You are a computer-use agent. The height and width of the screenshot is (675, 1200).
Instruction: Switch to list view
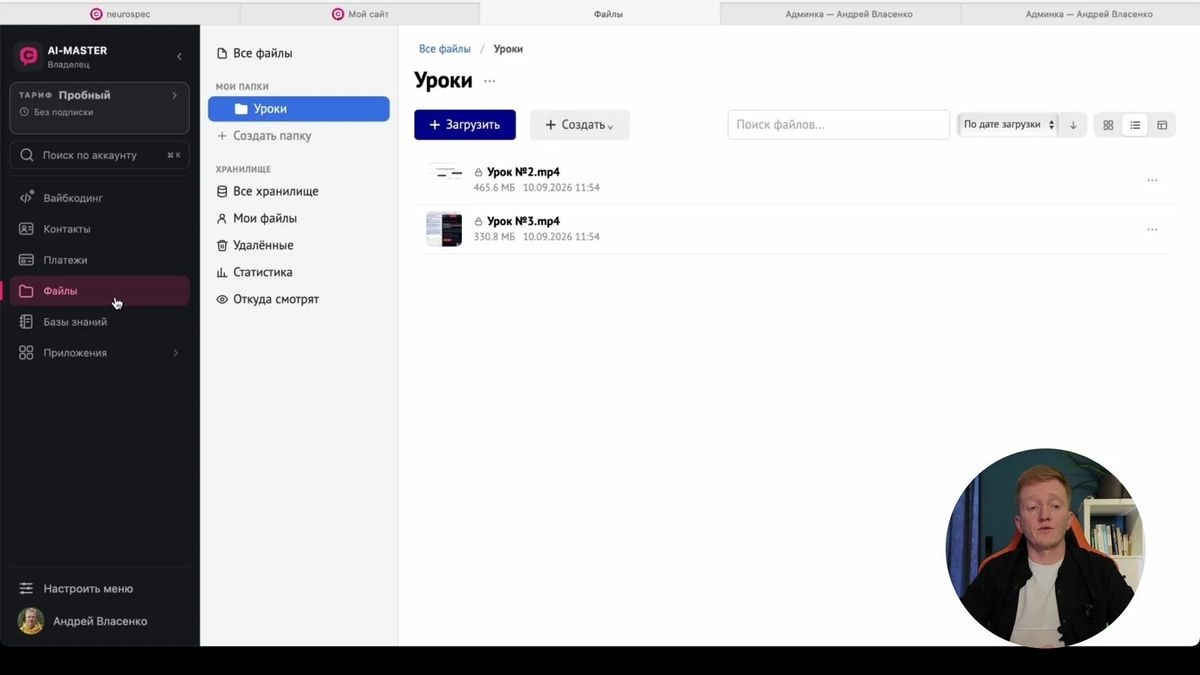coord(1135,125)
